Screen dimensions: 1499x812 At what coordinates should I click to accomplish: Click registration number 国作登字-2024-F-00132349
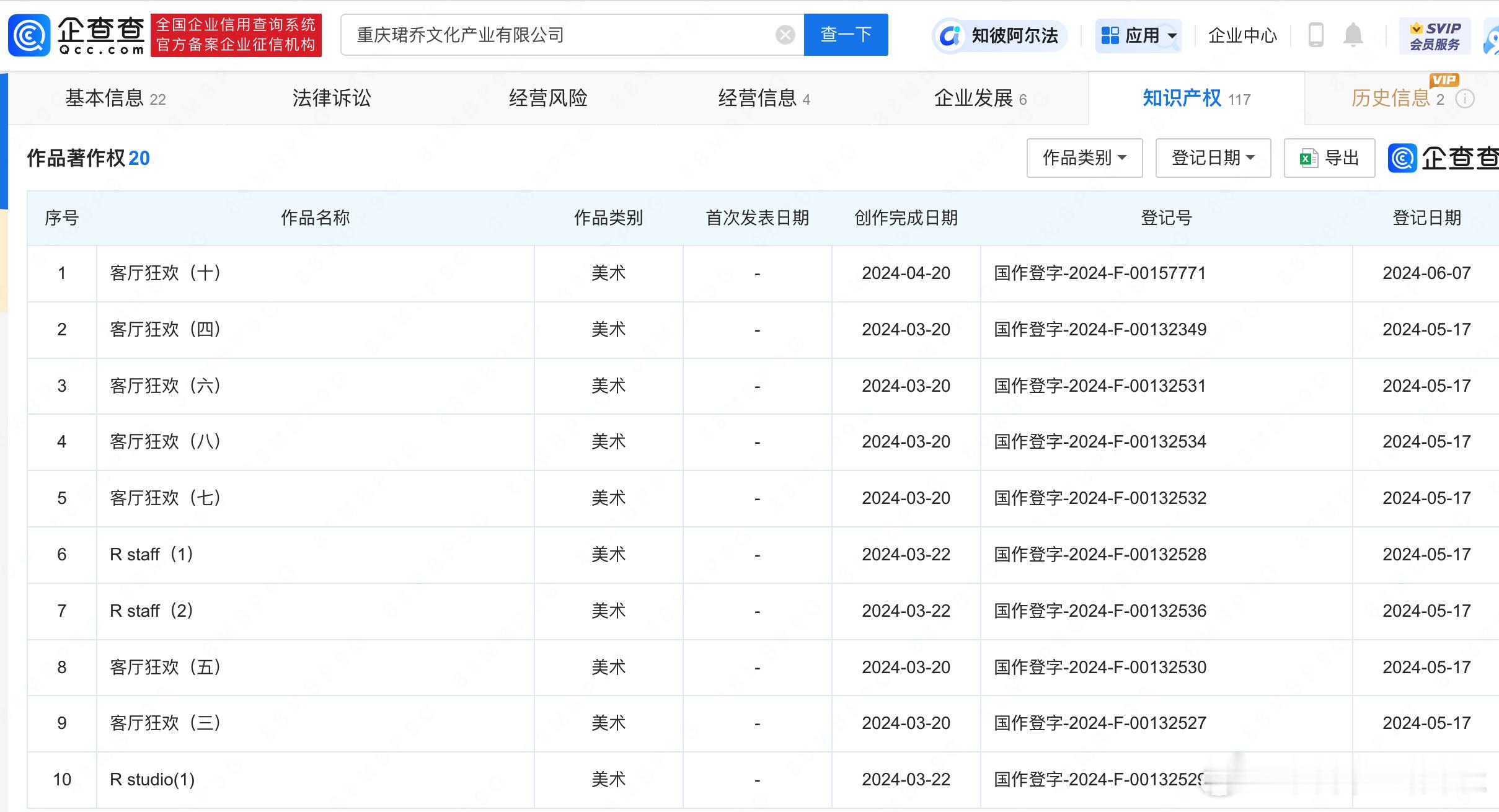(1100, 330)
